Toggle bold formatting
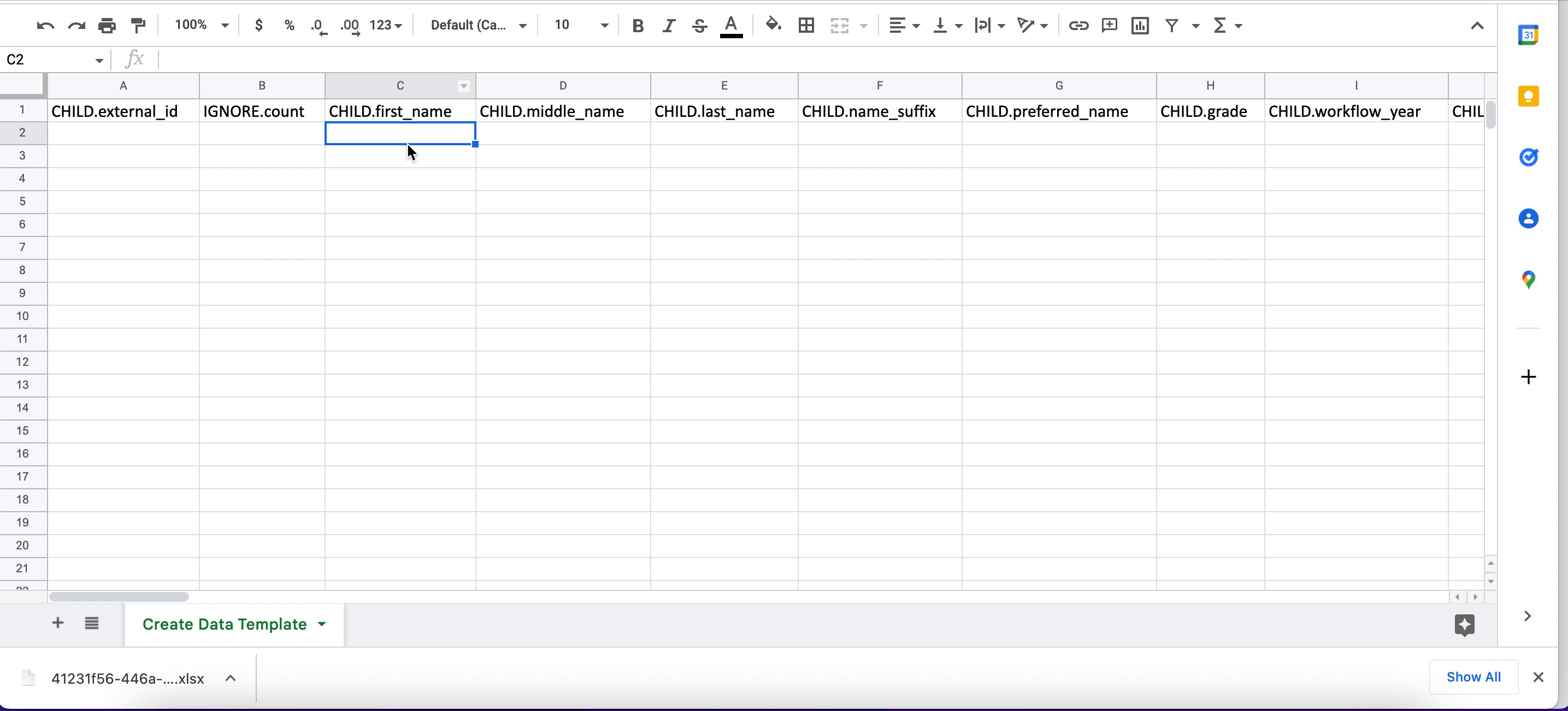 (x=637, y=26)
